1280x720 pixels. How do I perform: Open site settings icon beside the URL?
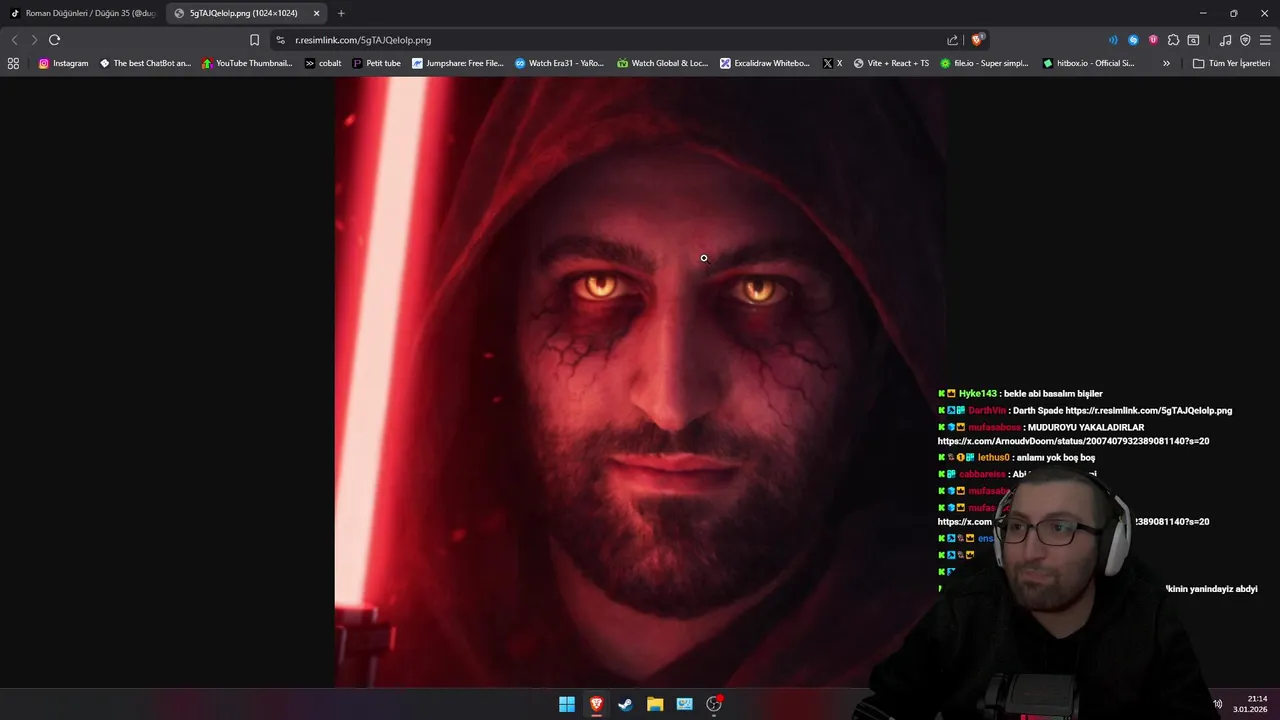tap(280, 40)
